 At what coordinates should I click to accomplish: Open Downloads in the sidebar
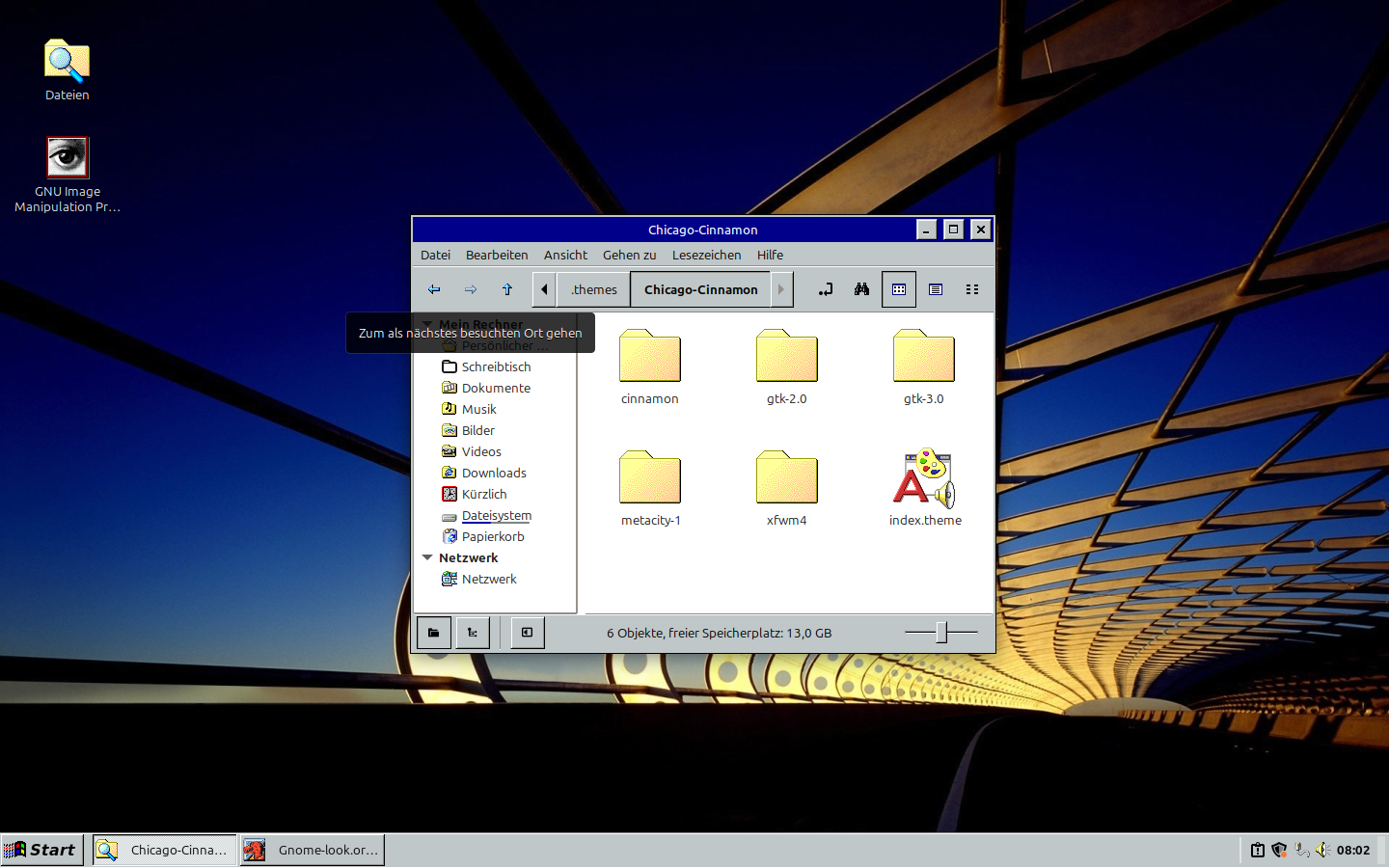click(x=494, y=474)
